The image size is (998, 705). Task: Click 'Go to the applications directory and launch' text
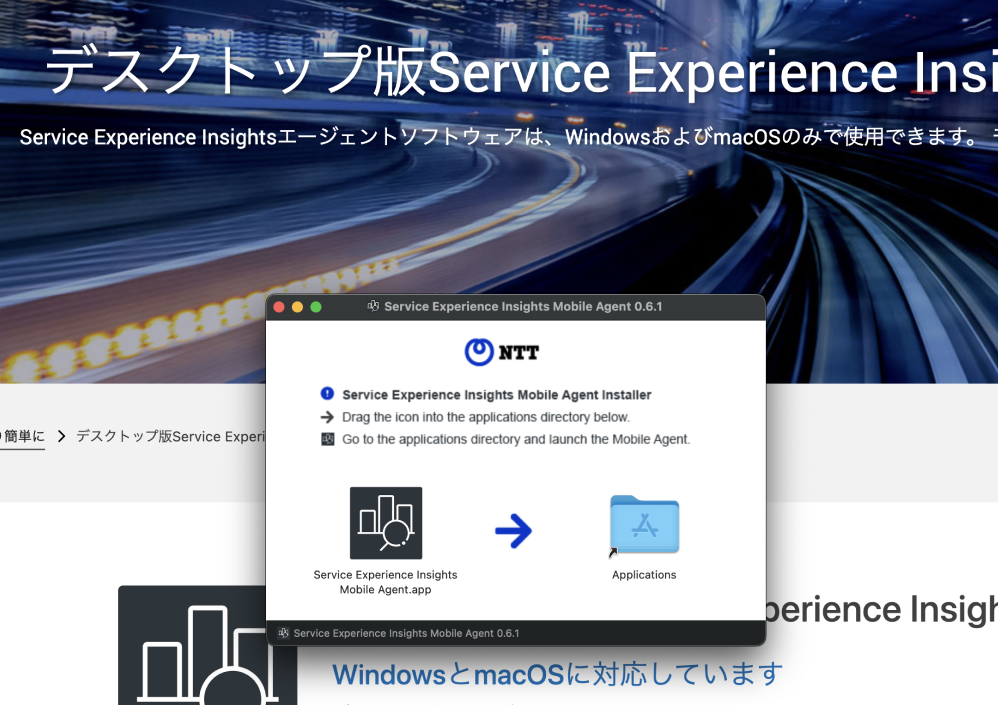pyautogui.click(x=475, y=439)
